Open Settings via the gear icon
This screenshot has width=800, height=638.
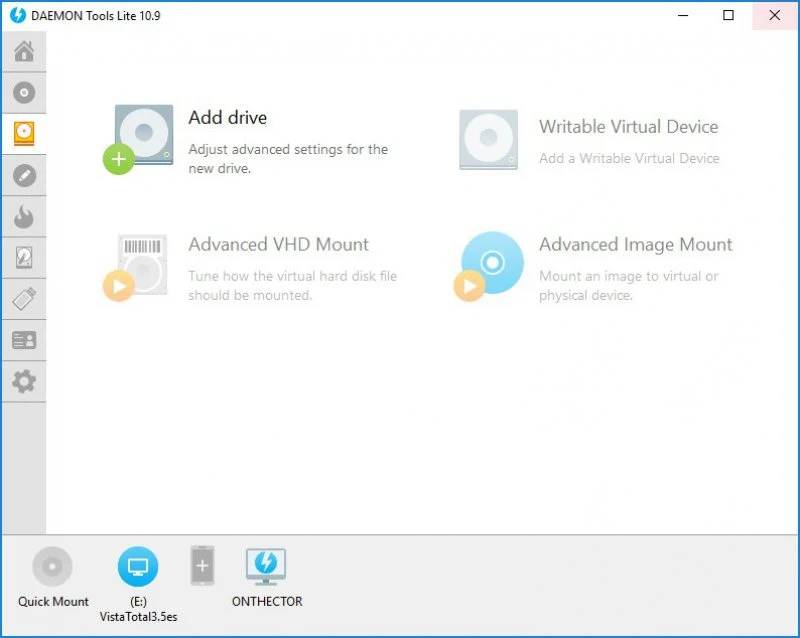coord(23,381)
